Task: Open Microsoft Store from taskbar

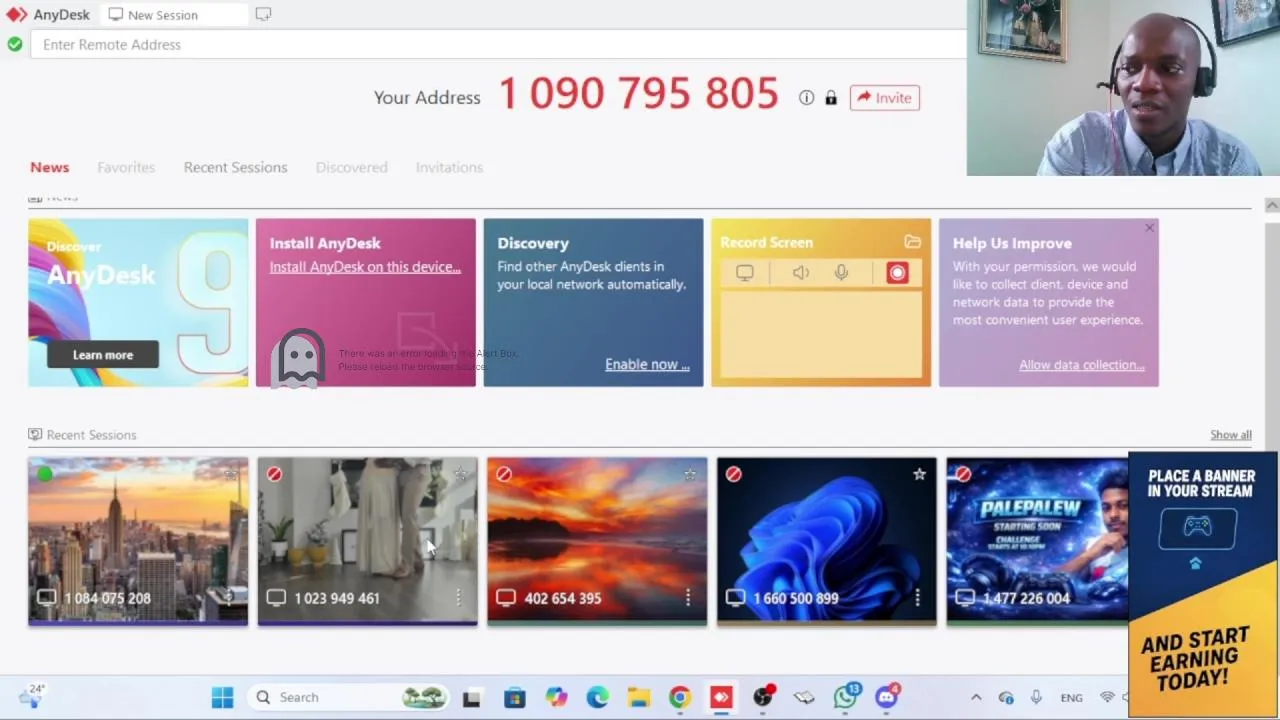Action: (x=514, y=697)
